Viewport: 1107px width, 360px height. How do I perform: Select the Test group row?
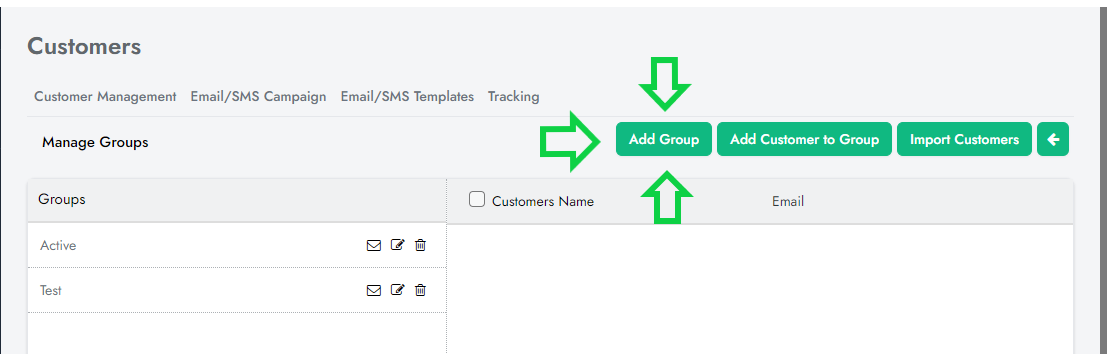[x=237, y=290]
